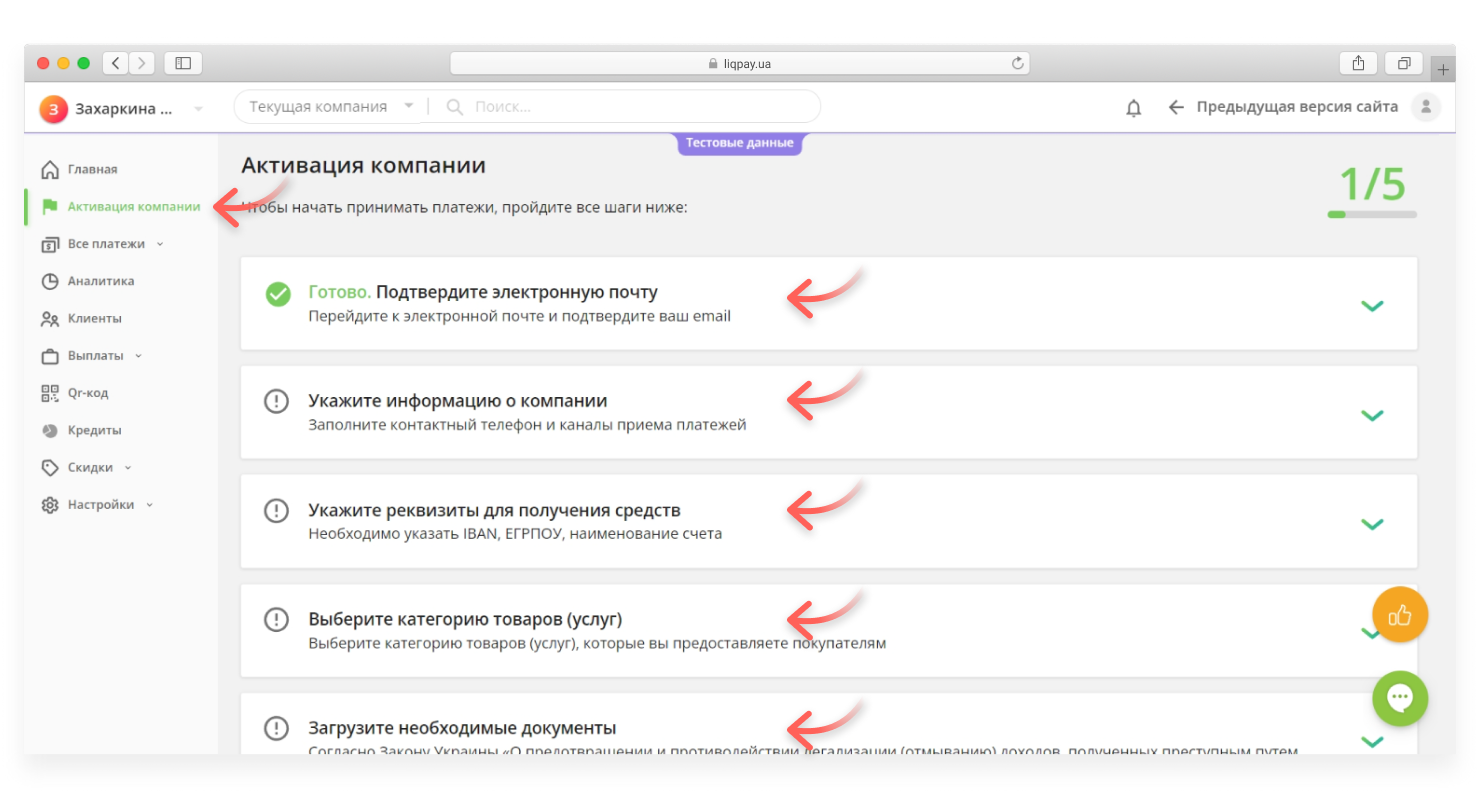Expand Все платежи menu in sidebar
Viewport: 1480px width, 798px height.
pyautogui.click(x=106, y=244)
